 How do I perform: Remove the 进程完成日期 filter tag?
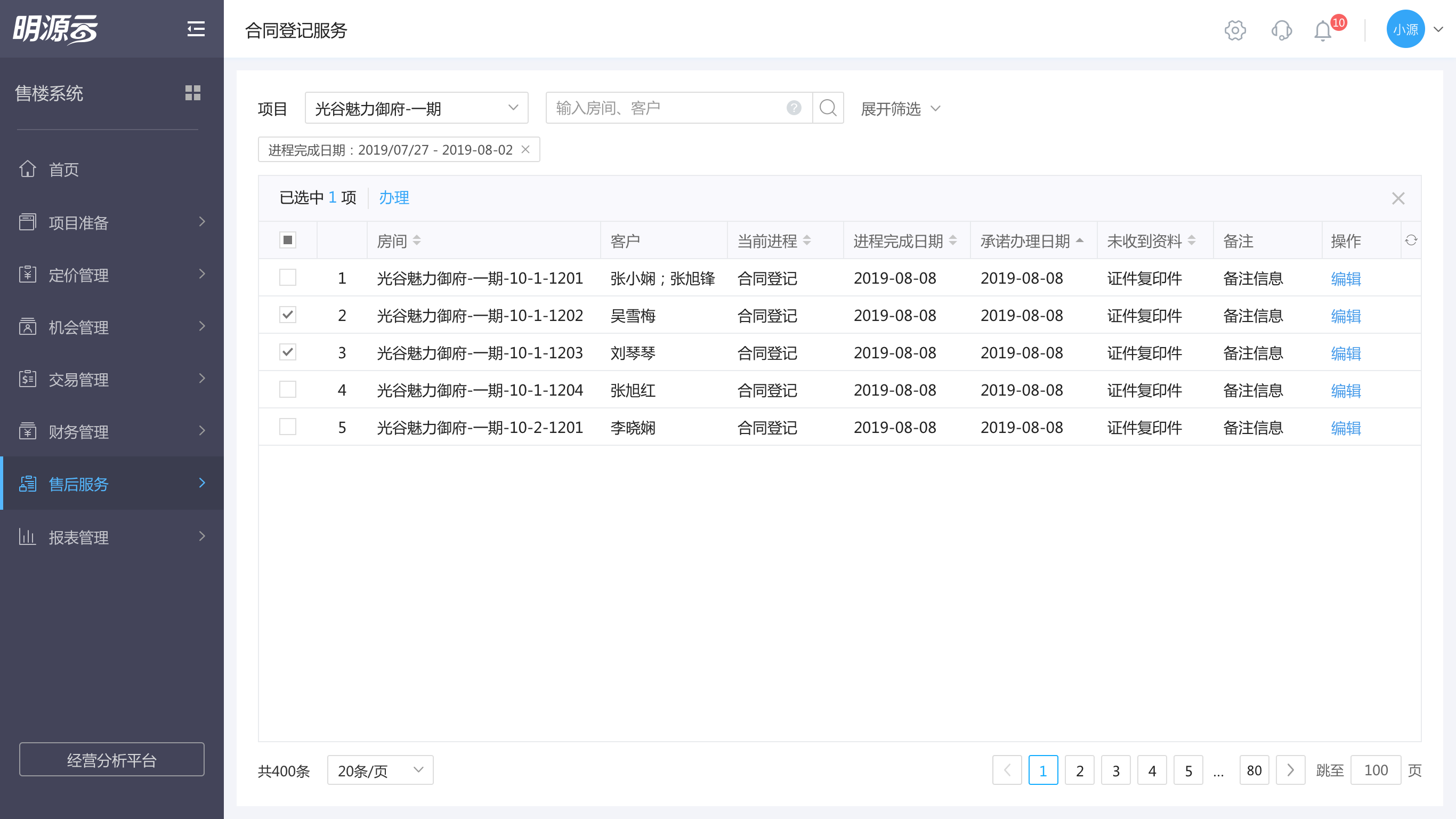click(x=525, y=149)
